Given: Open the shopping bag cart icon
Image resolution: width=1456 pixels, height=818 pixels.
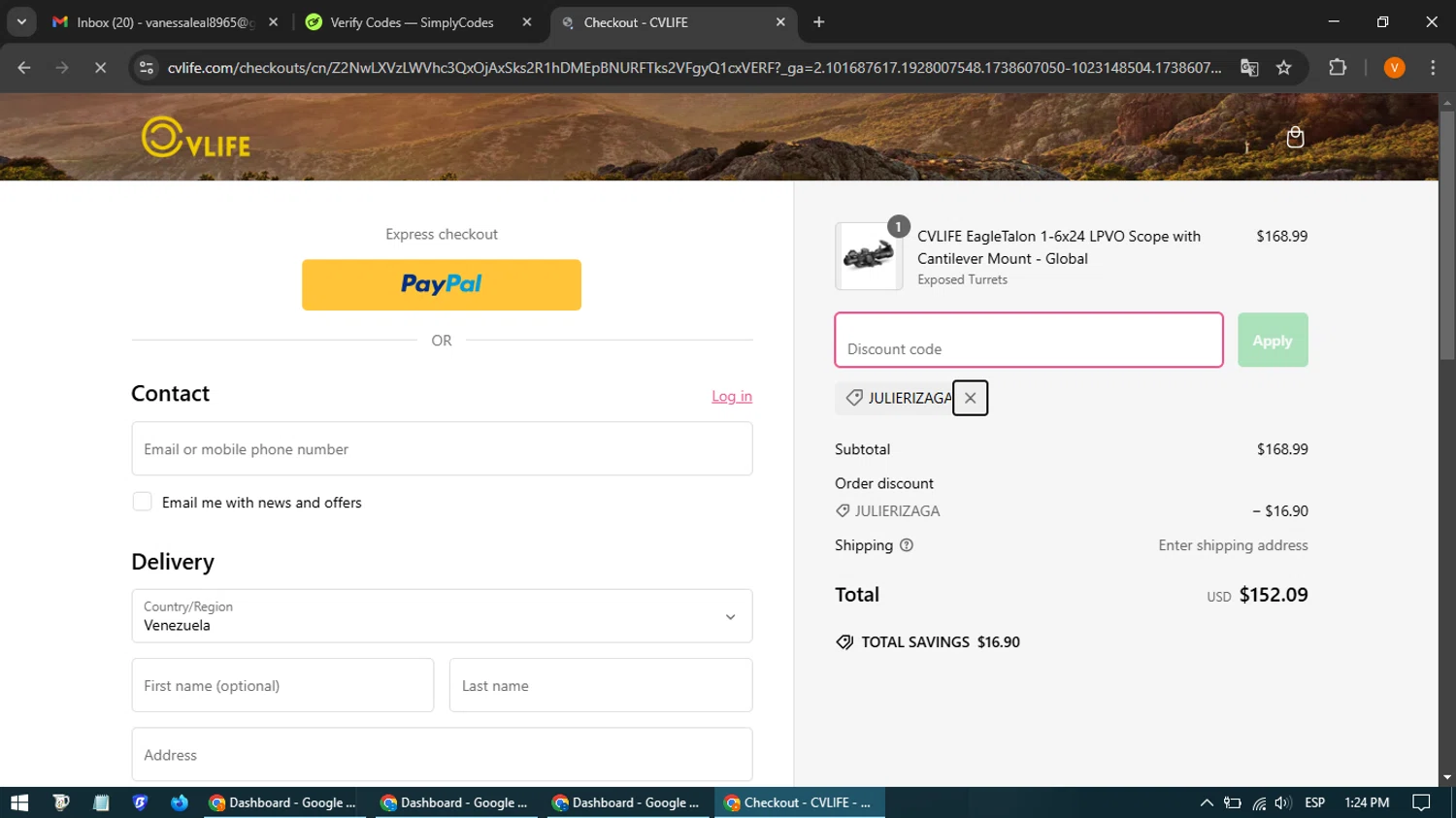Looking at the screenshot, I should pyautogui.click(x=1295, y=137).
